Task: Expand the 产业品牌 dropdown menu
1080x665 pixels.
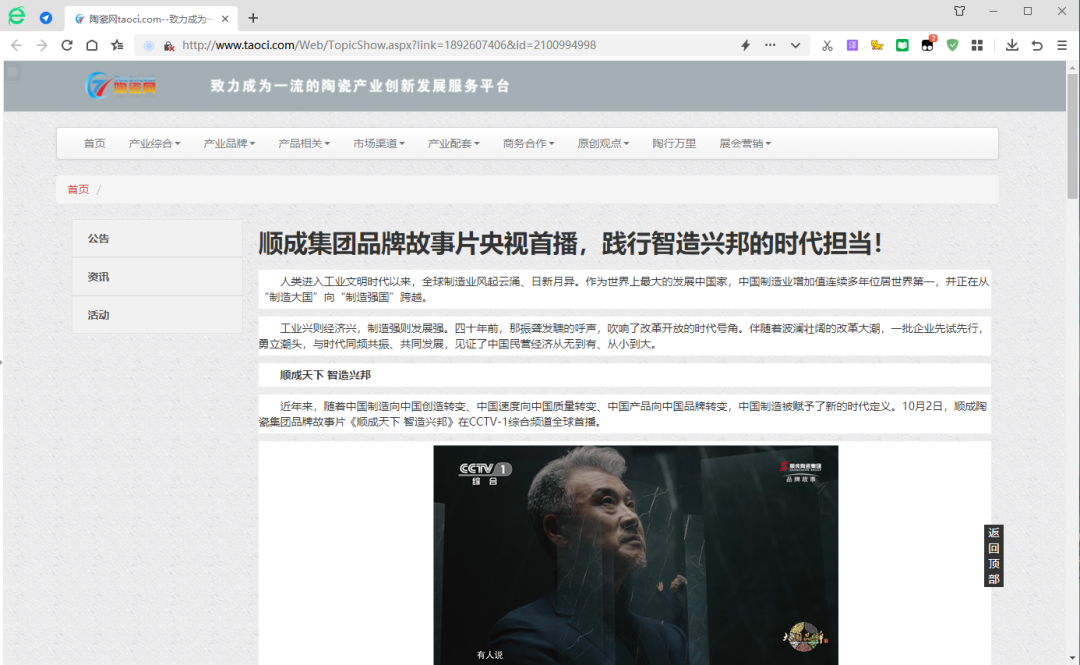Action: (x=229, y=143)
